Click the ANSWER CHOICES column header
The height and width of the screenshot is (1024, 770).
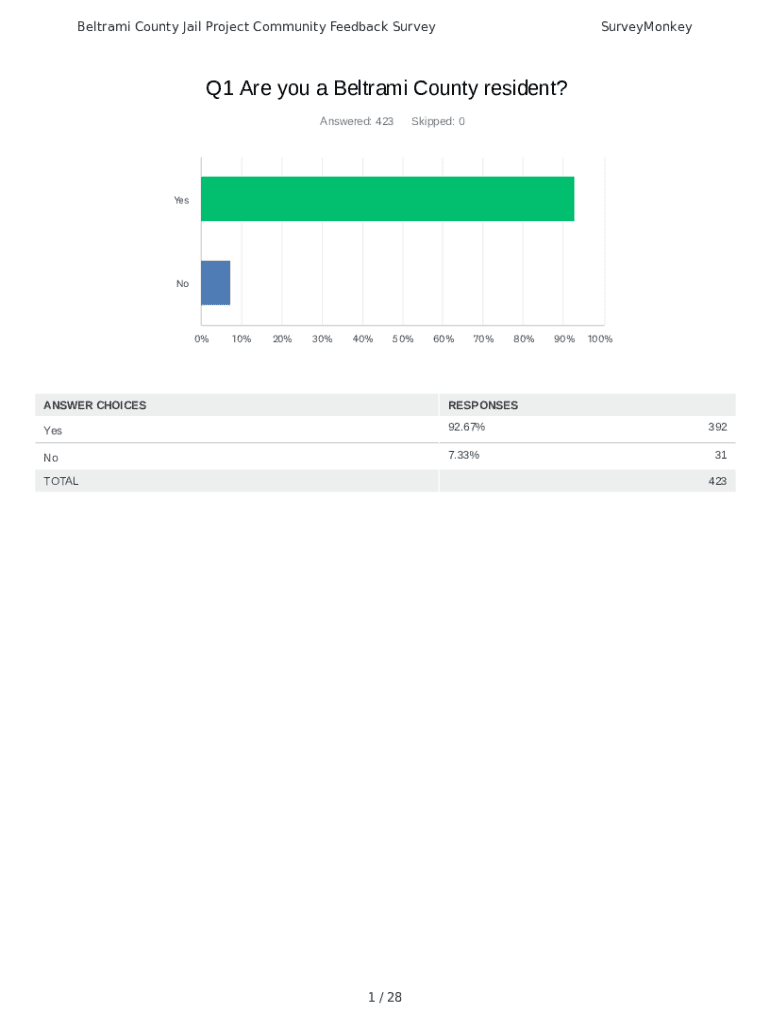(95, 405)
